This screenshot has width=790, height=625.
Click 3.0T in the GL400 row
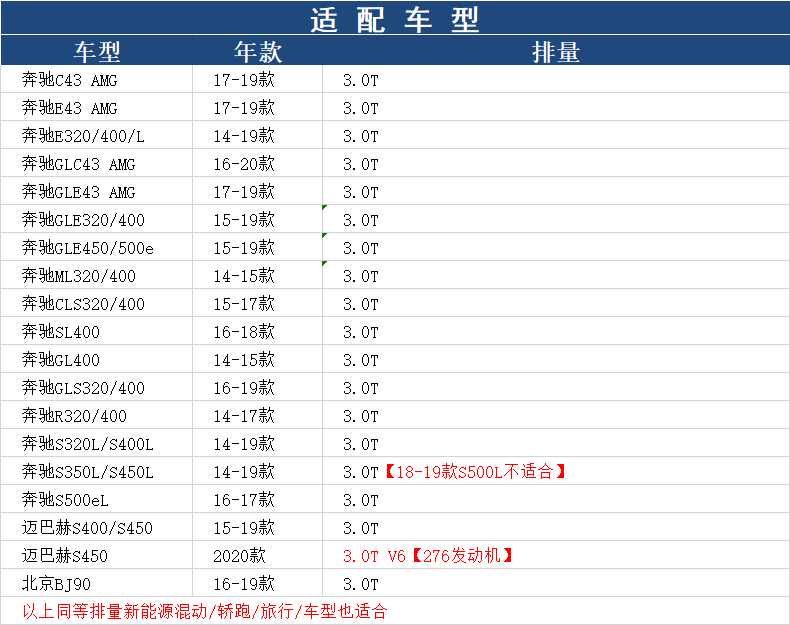(360, 360)
